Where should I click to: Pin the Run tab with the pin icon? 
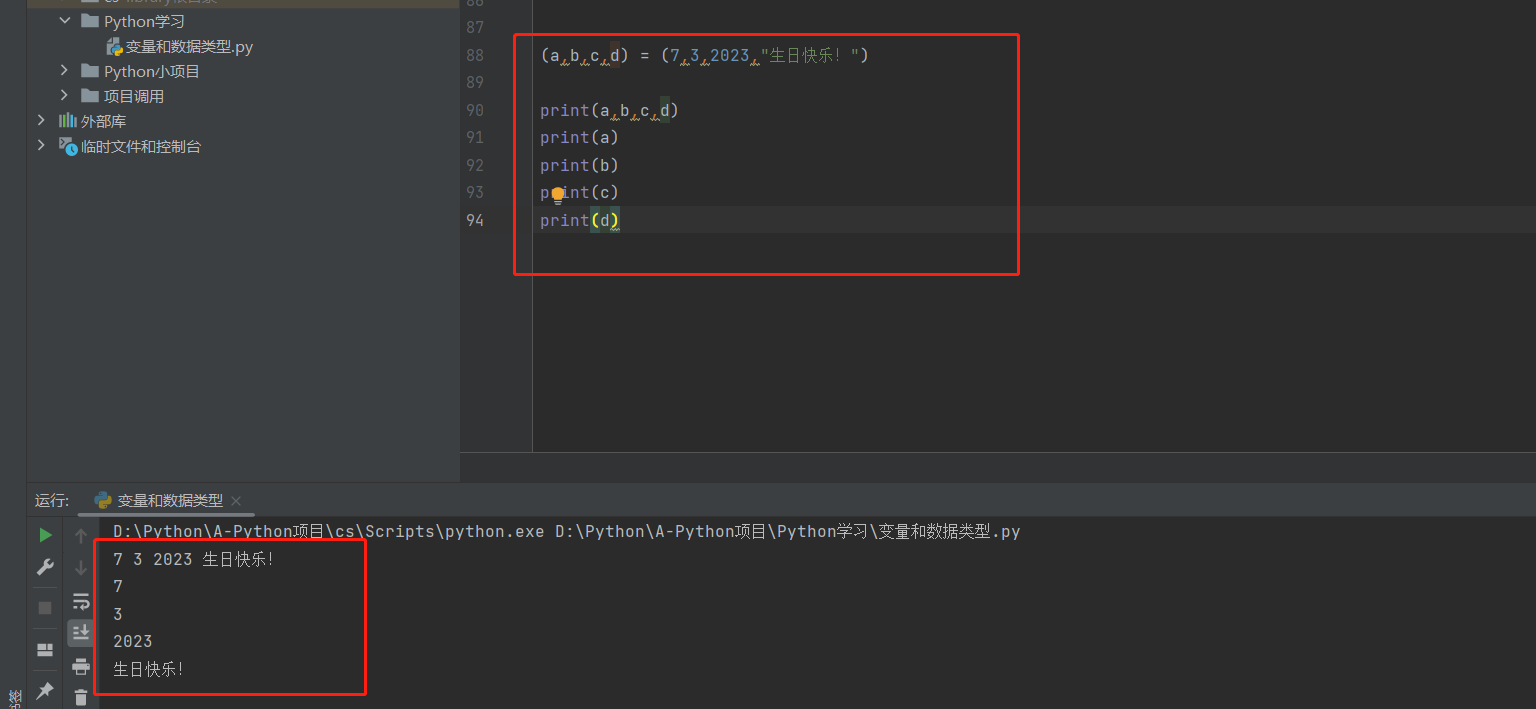[x=45, y=691]
